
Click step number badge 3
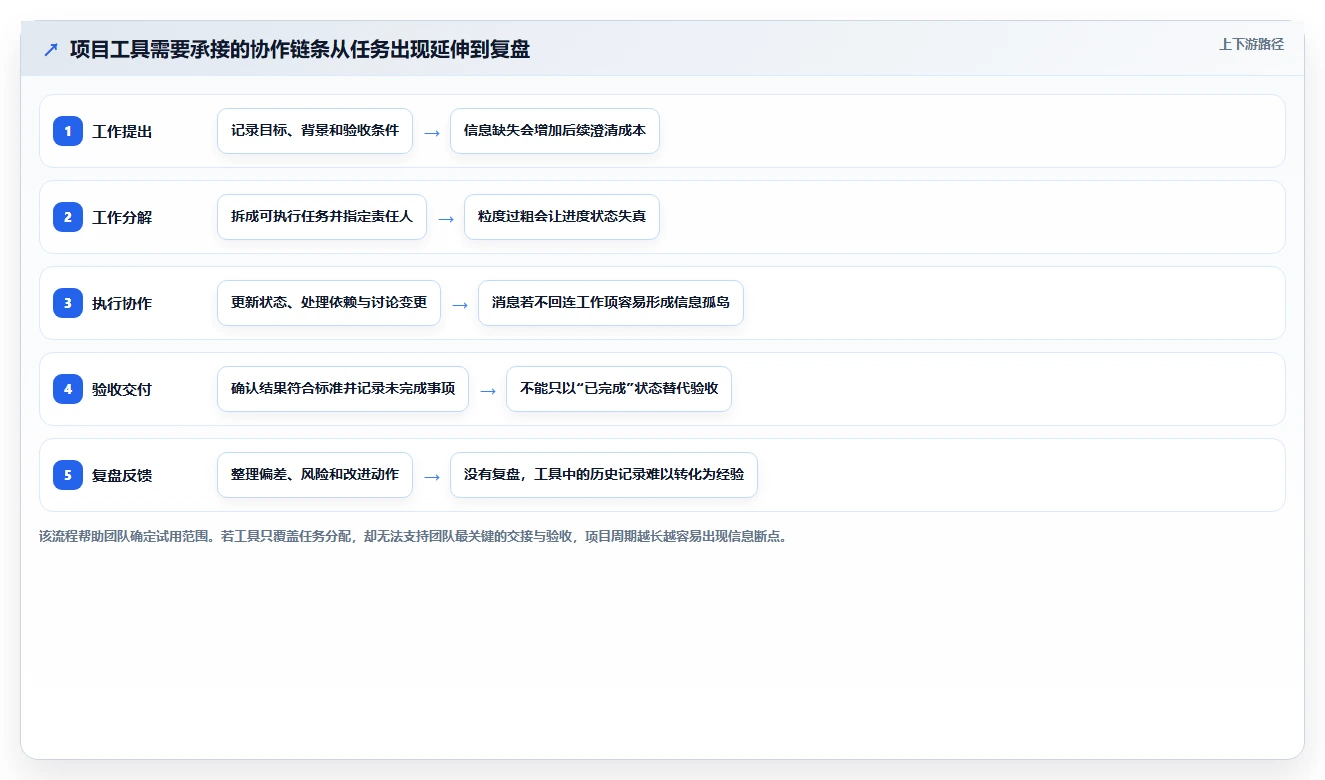68,303
